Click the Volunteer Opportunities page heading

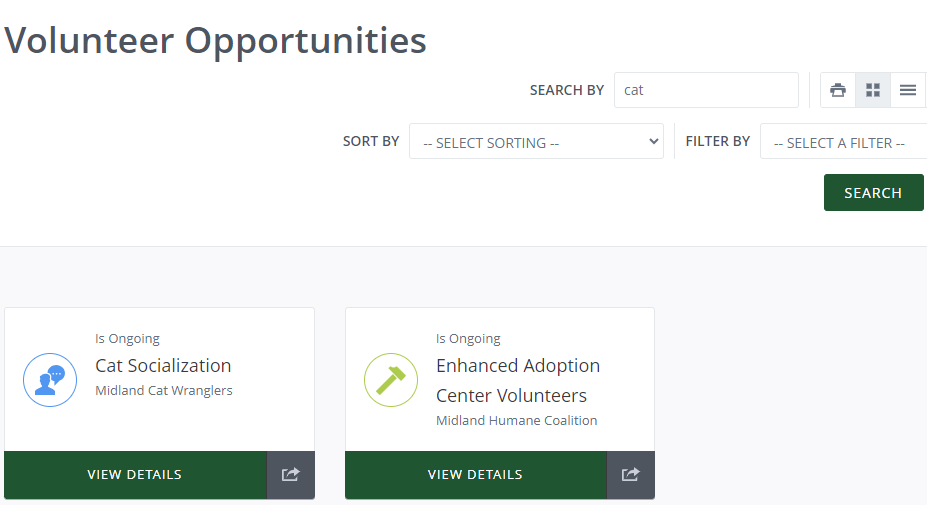click(x=216, y=40)
